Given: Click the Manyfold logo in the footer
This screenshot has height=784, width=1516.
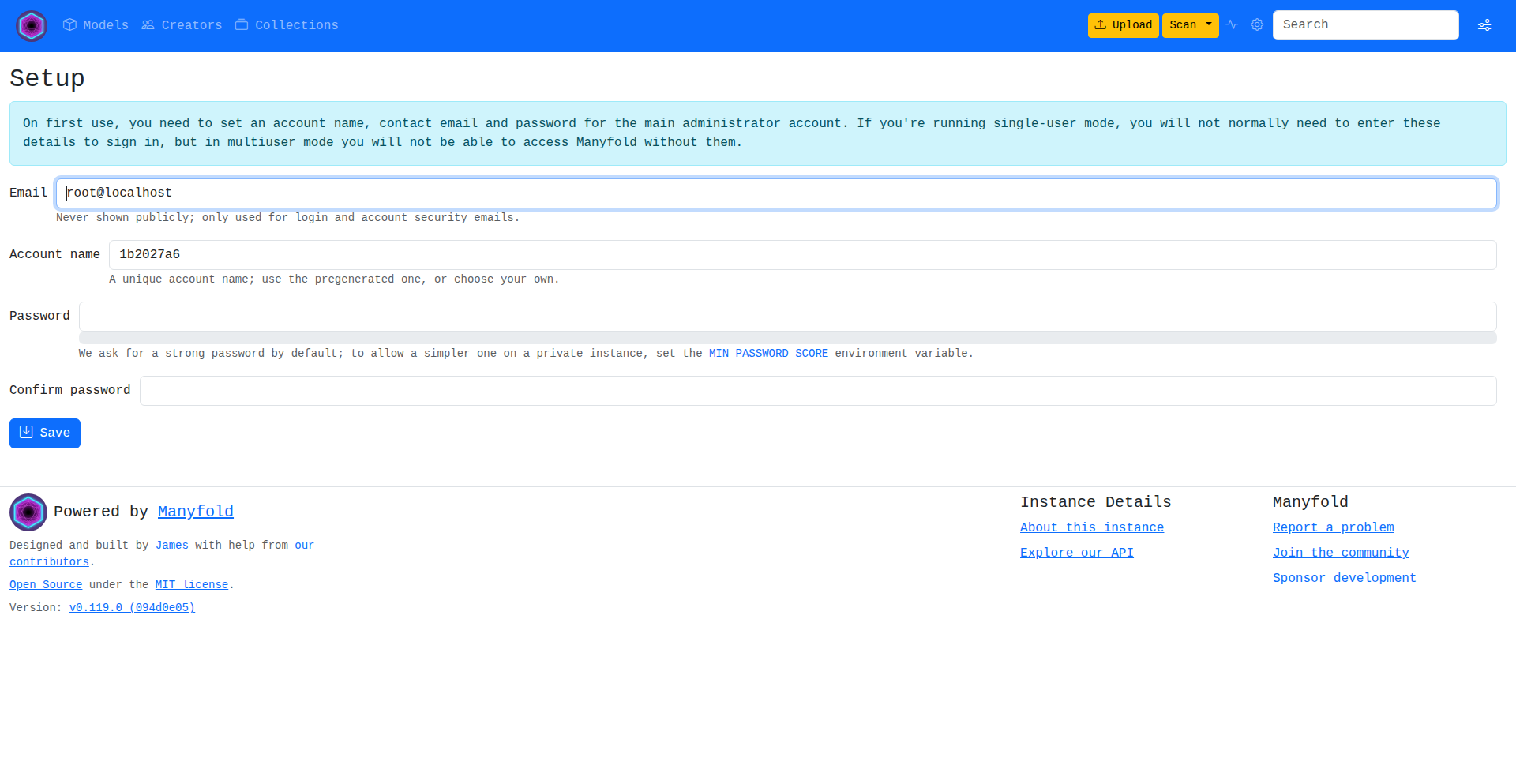Looking at the screenshot, I should tap(28, 512).
